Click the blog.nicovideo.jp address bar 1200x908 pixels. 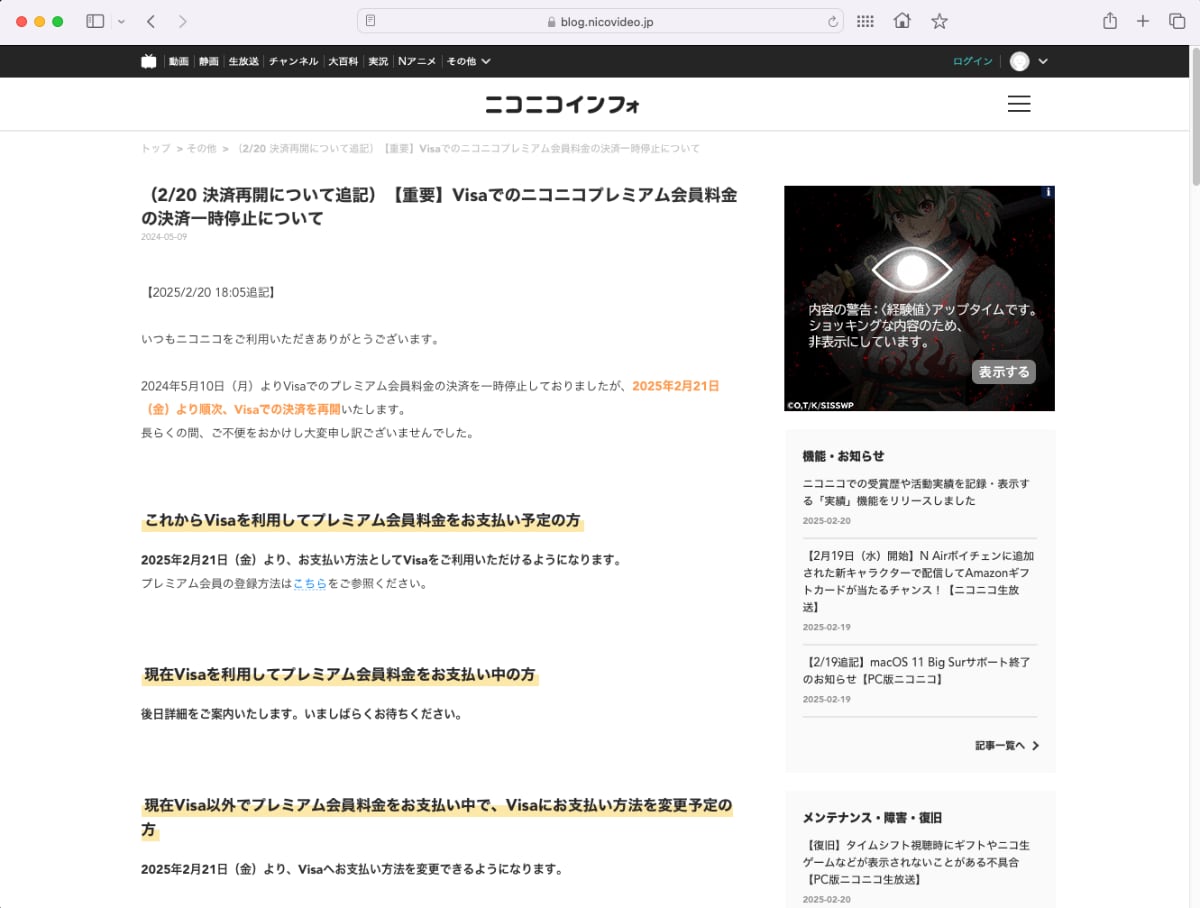point(600,21)
